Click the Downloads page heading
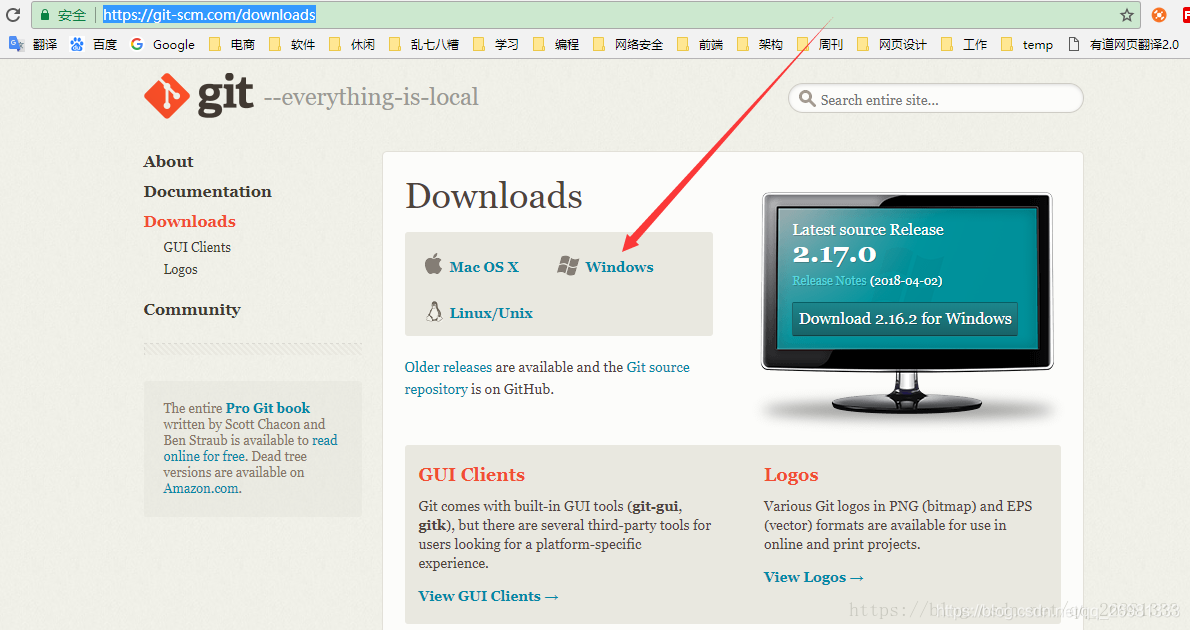Screen dimensions: 1190x630 (494, 196)
